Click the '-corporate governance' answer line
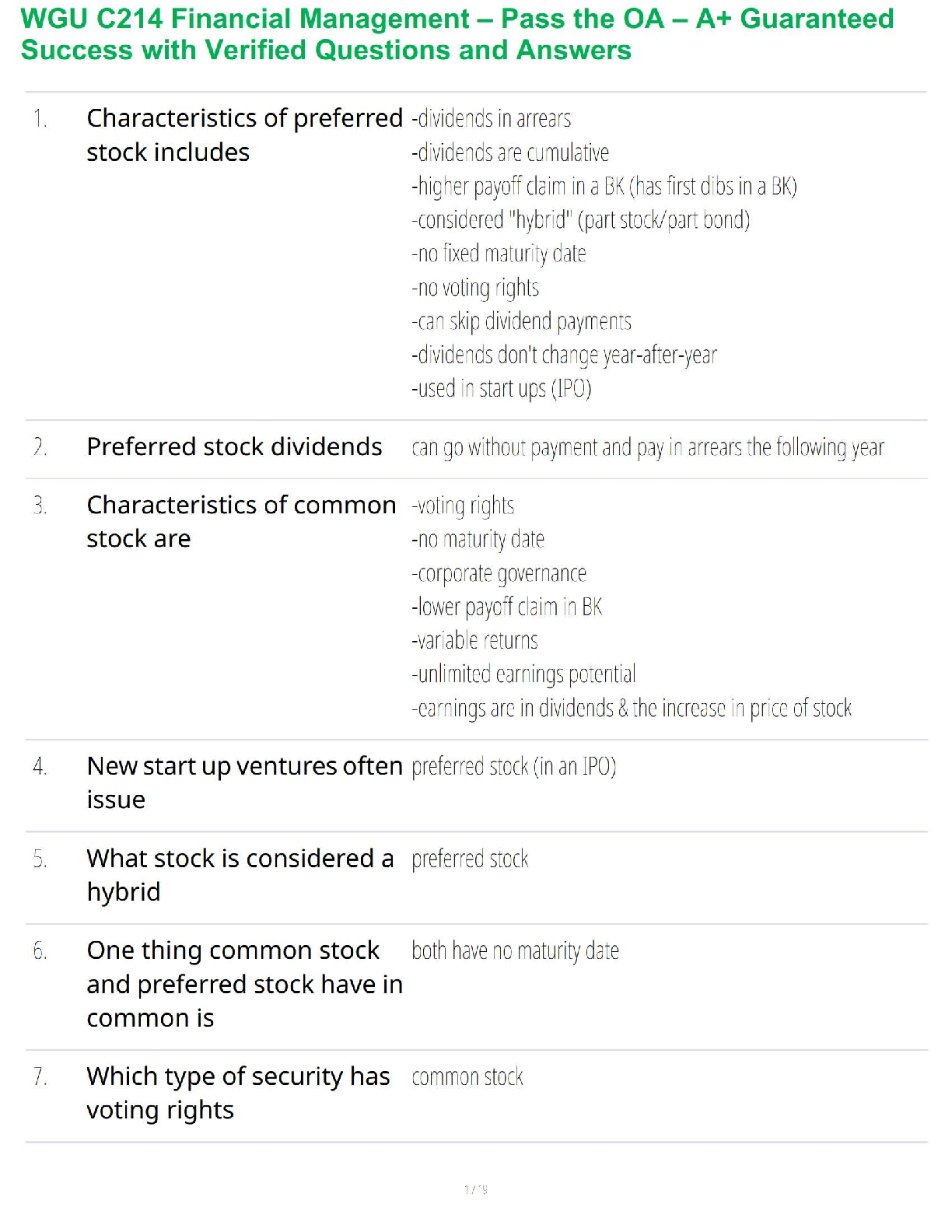The width and height of the screenshot is (952, 1232). click(499, 573)
